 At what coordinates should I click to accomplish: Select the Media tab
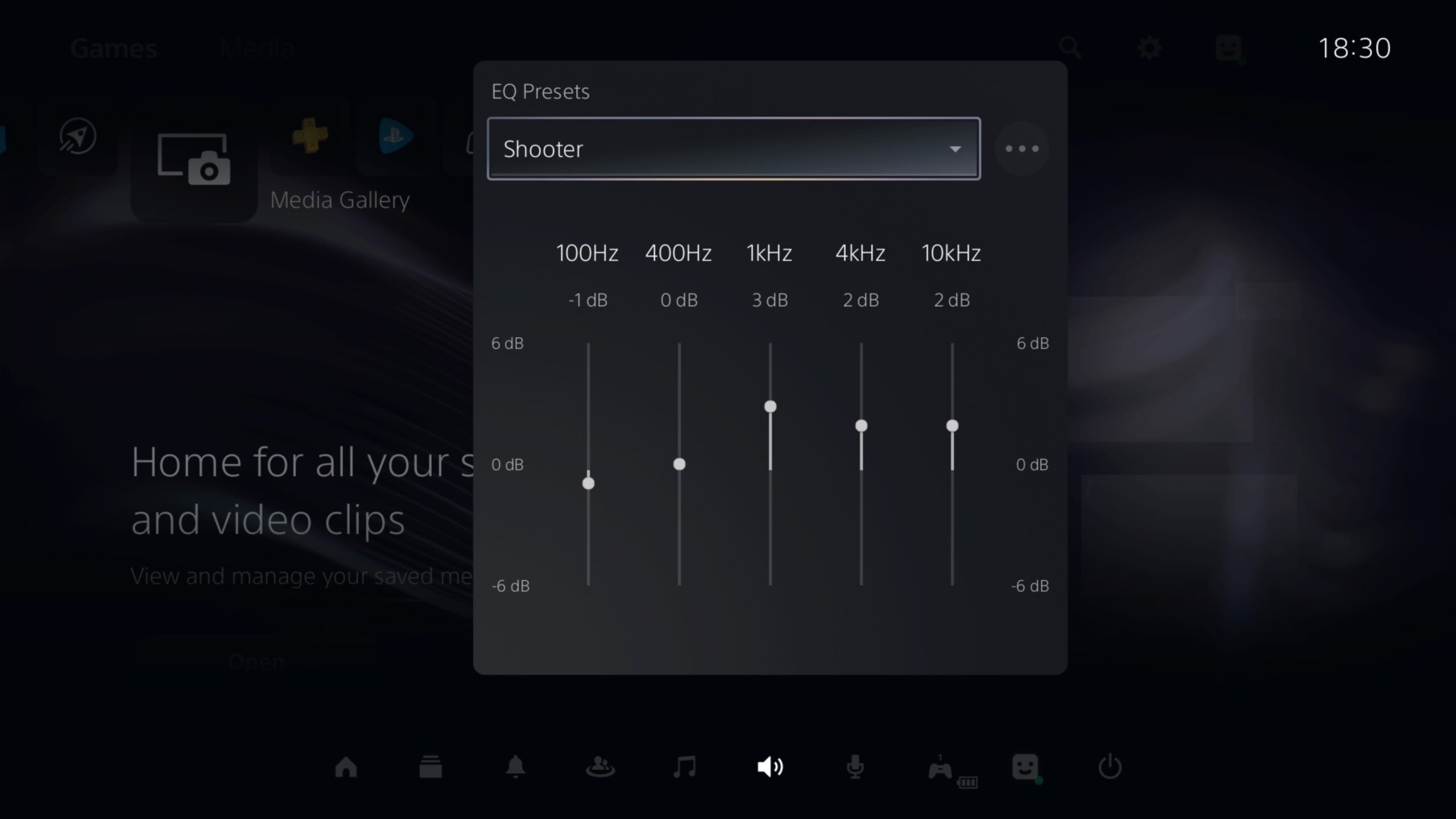point(256,47)
